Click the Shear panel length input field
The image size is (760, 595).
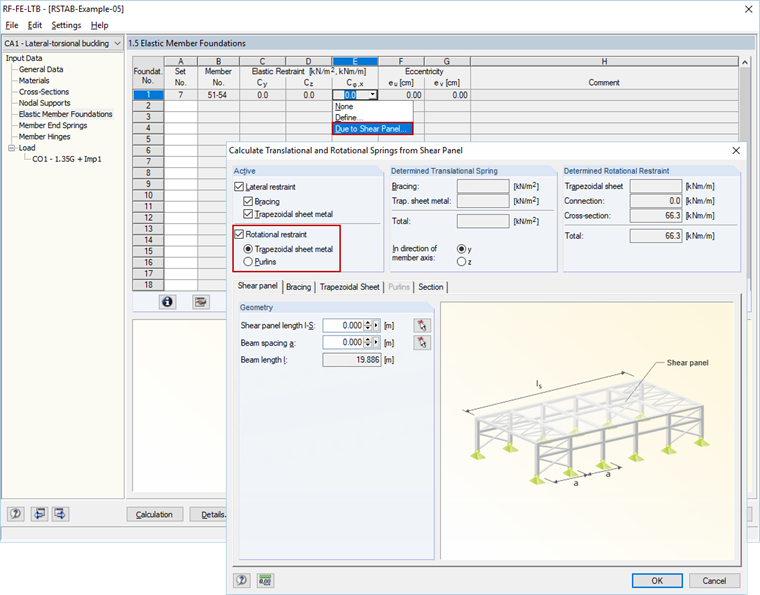343,326
